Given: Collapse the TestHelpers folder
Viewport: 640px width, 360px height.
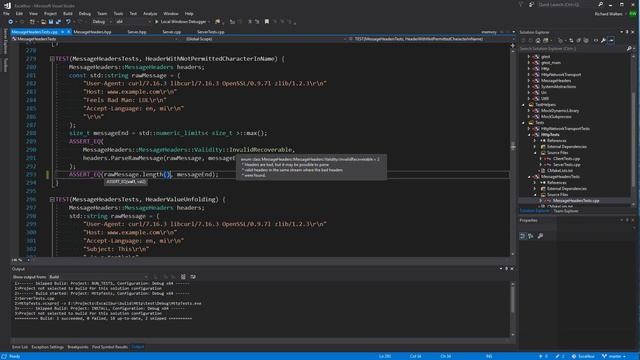Looking at the screenshot, I should click(524, 105).
